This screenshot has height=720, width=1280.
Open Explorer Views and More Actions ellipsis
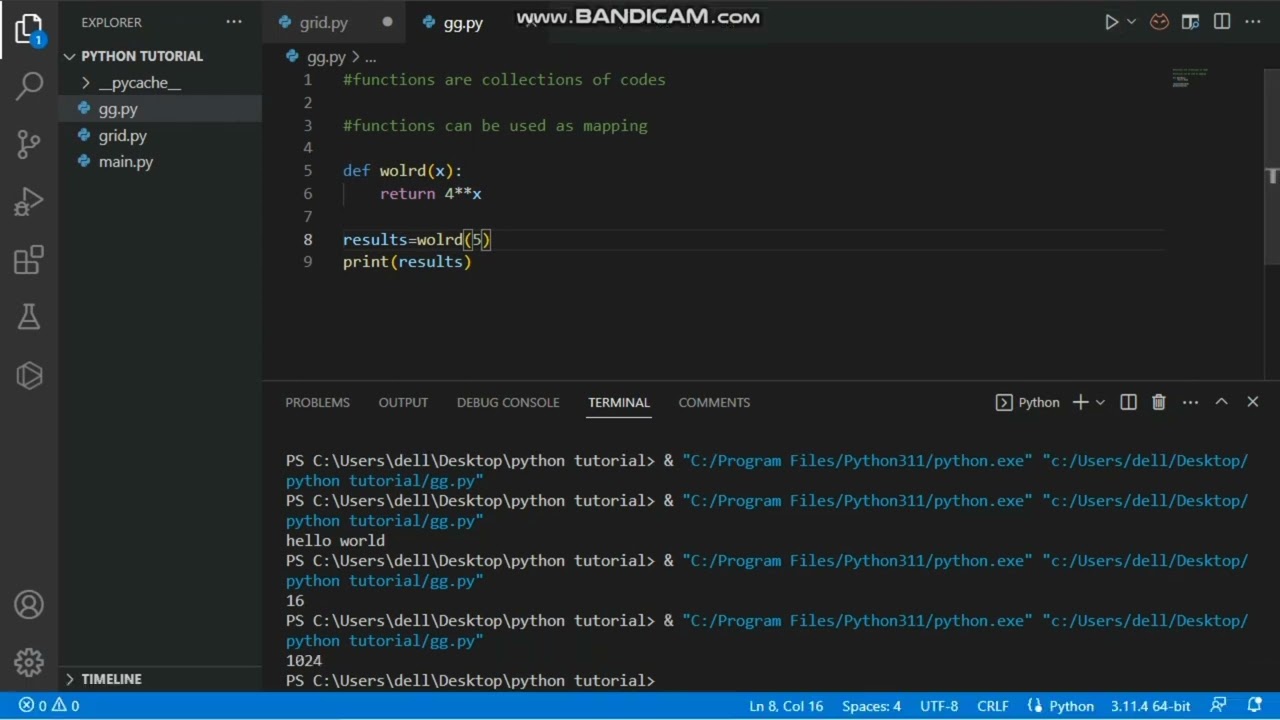[234, 22]
